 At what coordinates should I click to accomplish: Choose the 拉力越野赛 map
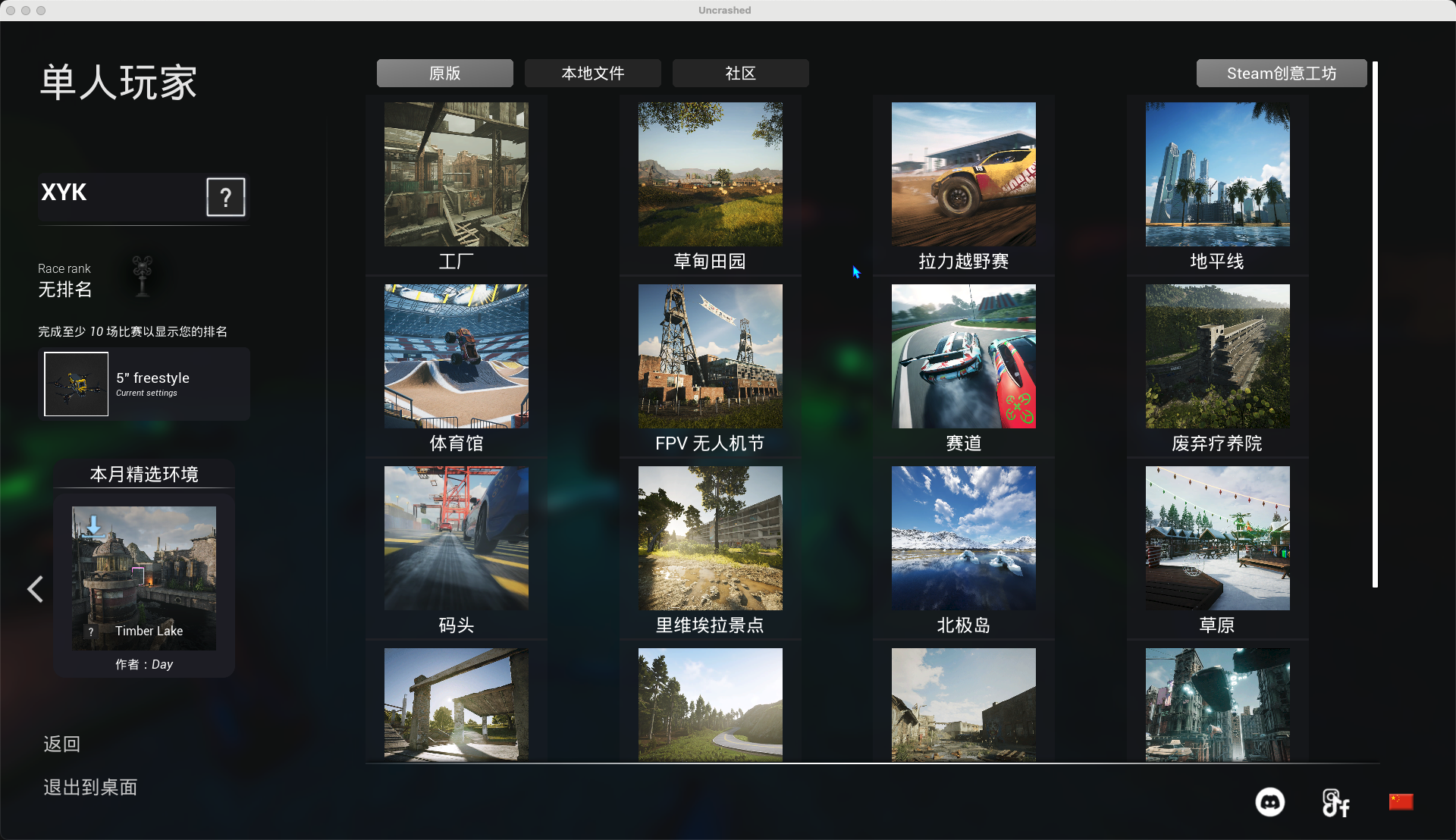[963, 174]
